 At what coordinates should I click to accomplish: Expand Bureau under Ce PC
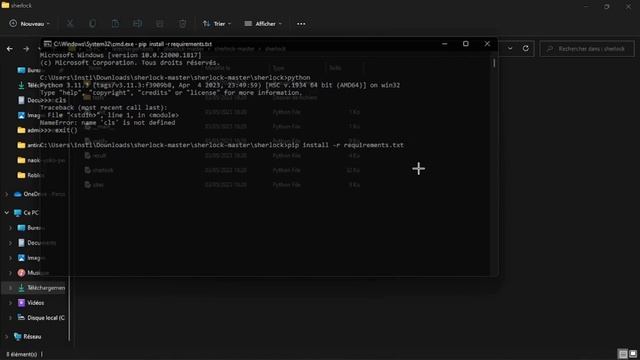pos(11,228)
